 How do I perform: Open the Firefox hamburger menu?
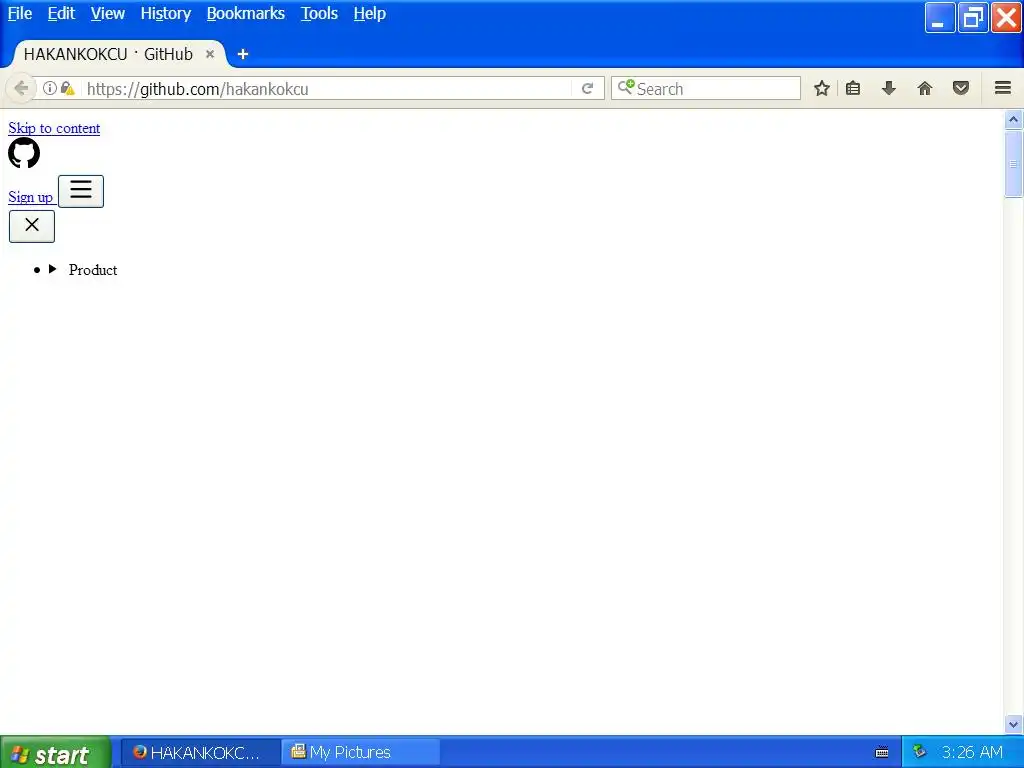click(1003, 88)
